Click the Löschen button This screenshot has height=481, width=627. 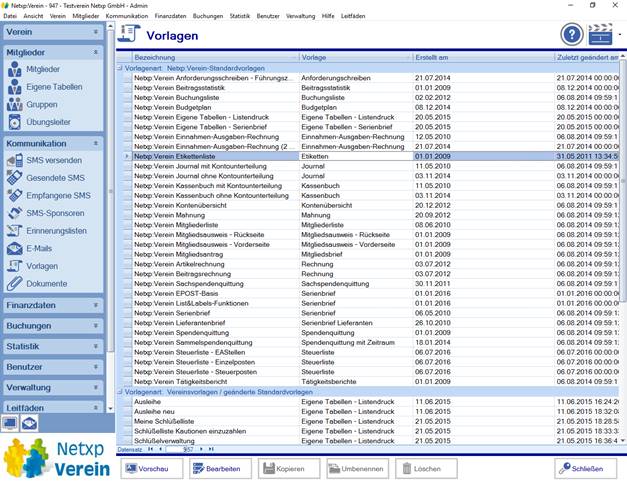point(427,469)
